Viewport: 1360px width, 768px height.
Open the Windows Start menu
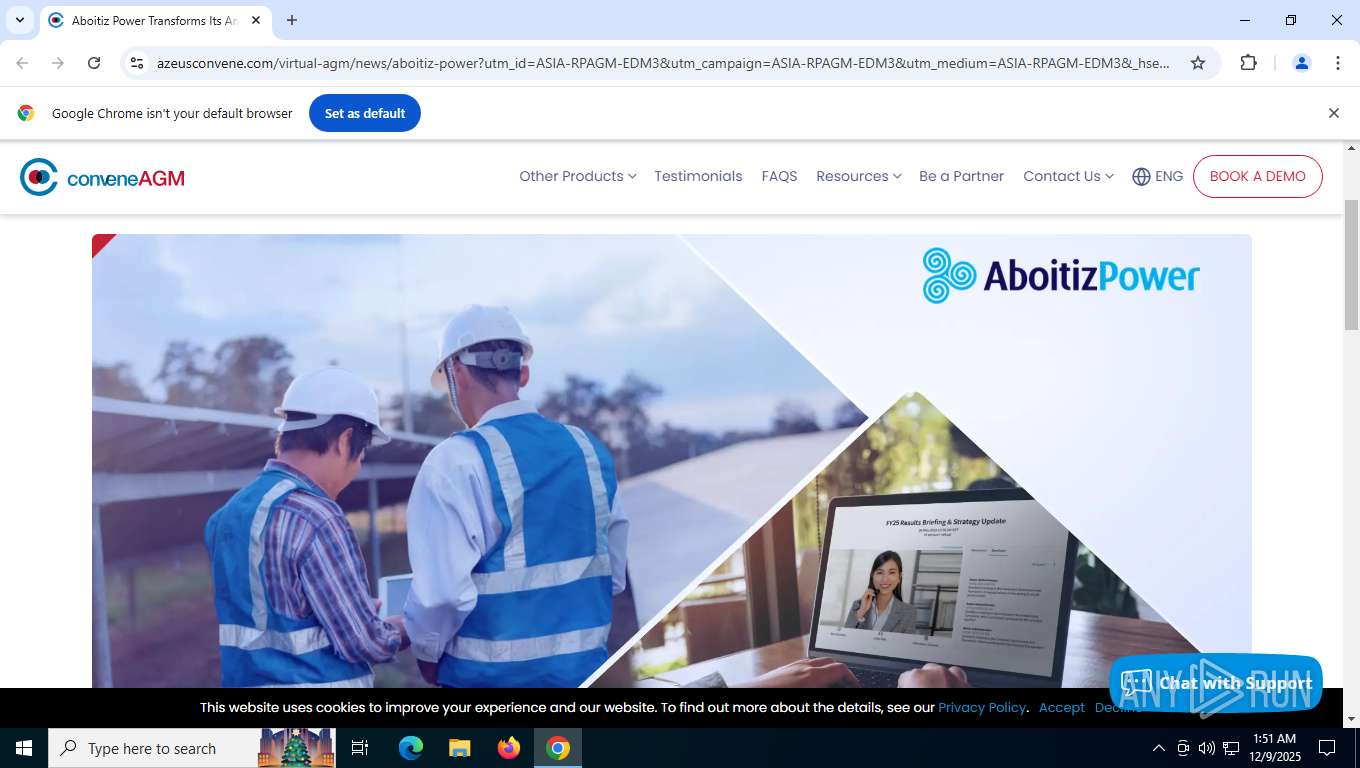point(24,748)
